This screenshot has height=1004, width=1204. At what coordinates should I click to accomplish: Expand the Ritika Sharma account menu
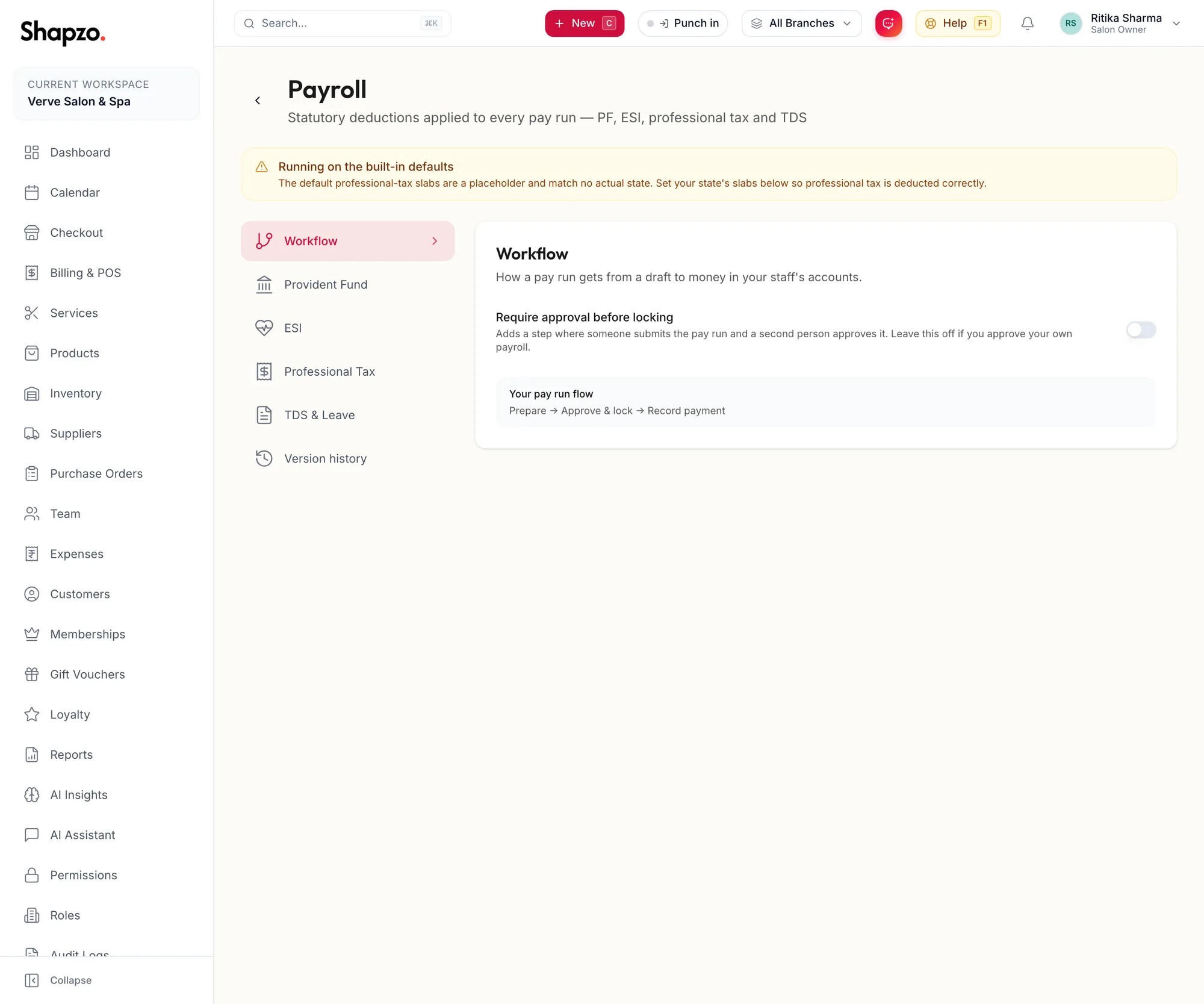click(x=1120, y=23)
